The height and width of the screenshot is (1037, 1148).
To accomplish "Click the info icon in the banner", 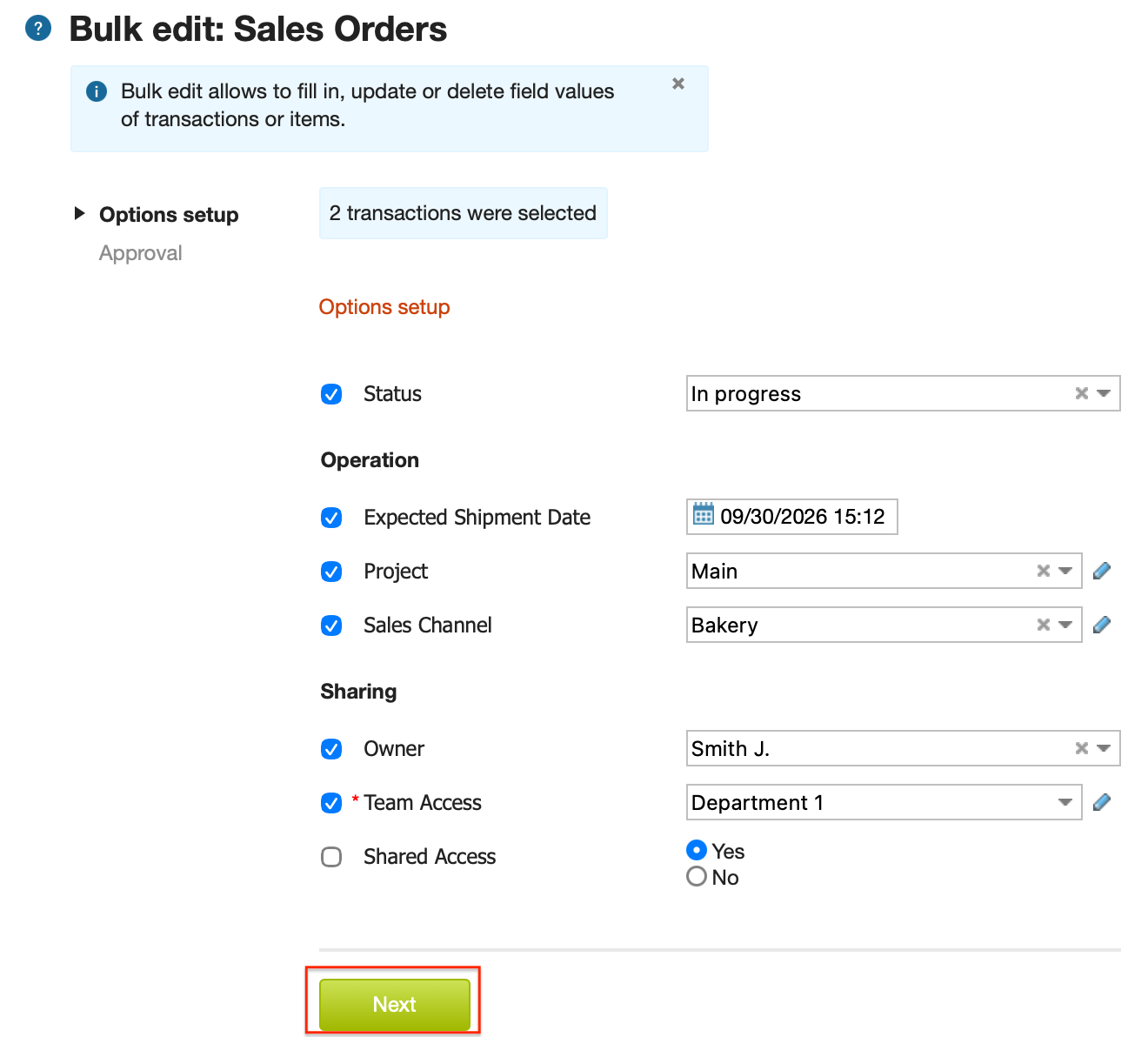I will (x=97, y=91).
